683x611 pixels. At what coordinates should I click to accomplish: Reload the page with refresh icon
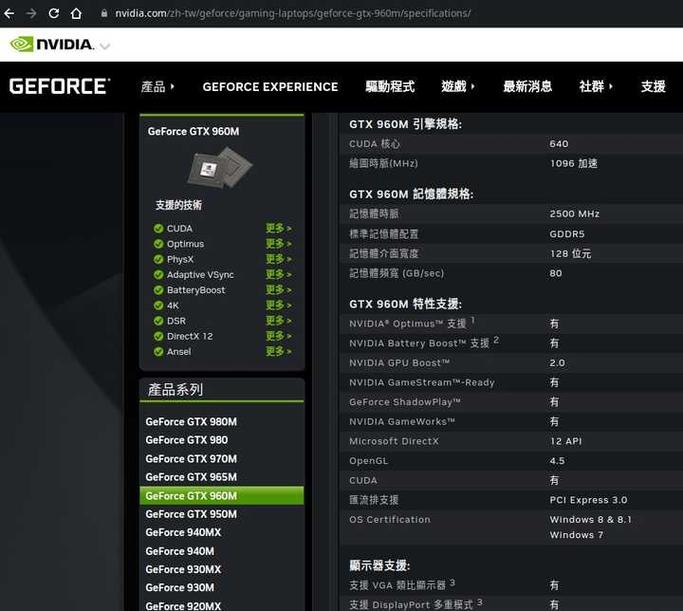54,14
